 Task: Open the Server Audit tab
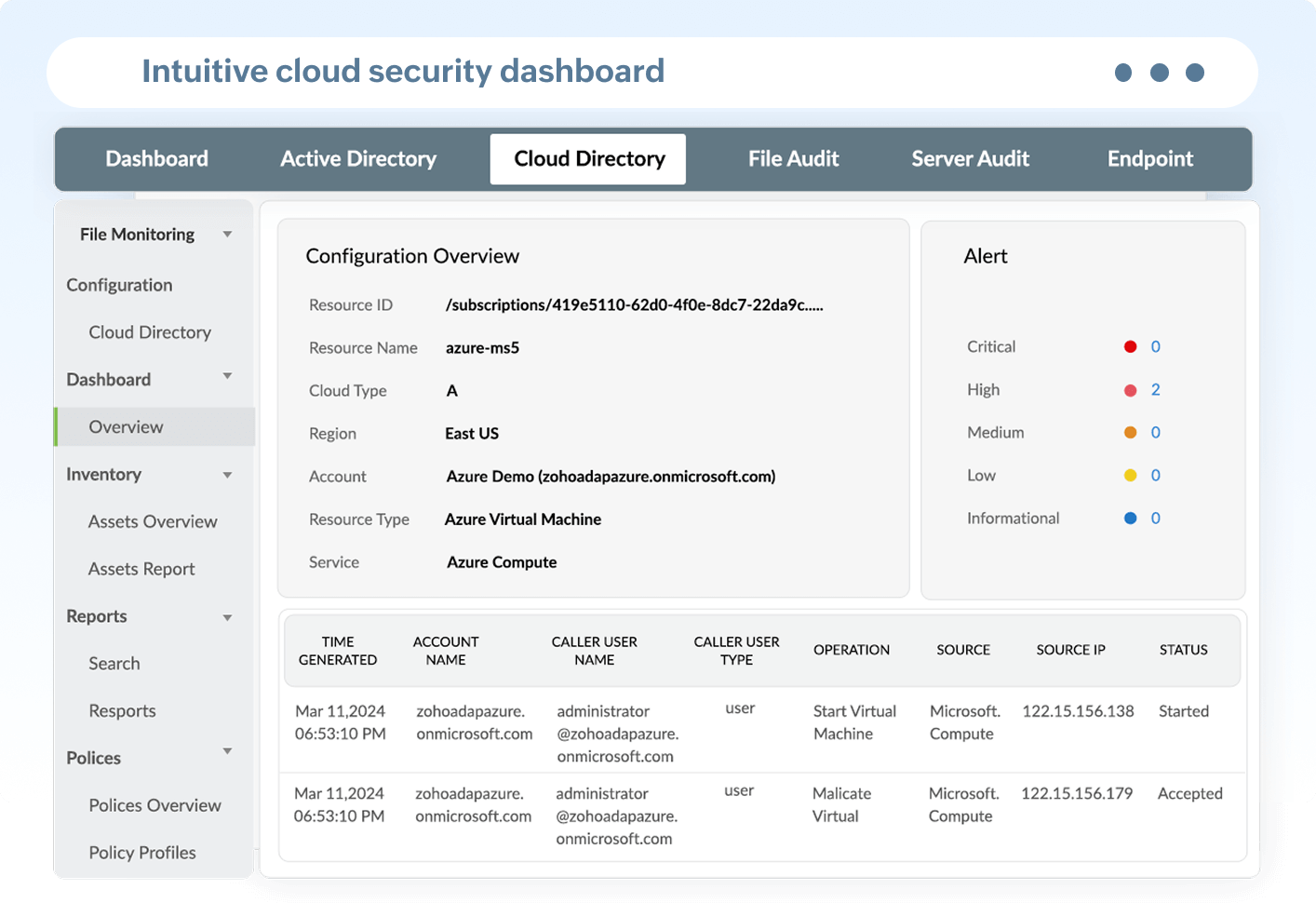[970, 159]
